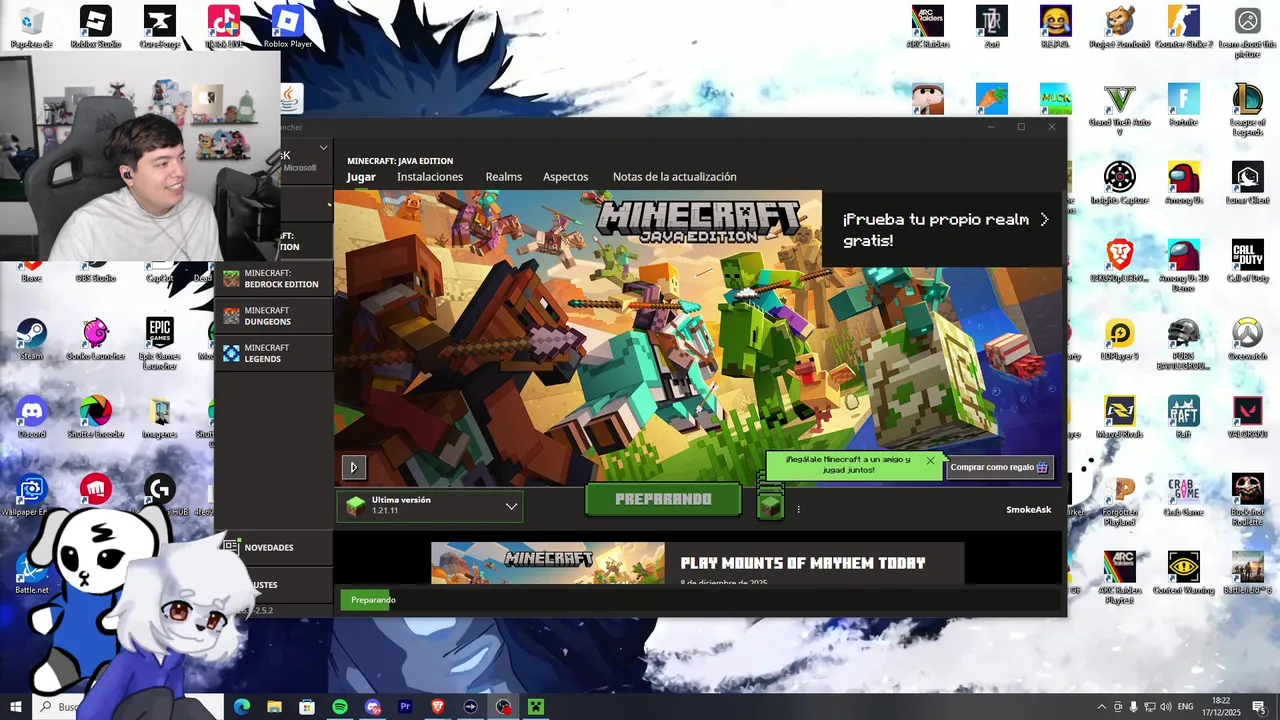This screenshot has width=1280, height=720.
Task: Open the League of Legends shortcut
Action: pos(1248,110)
